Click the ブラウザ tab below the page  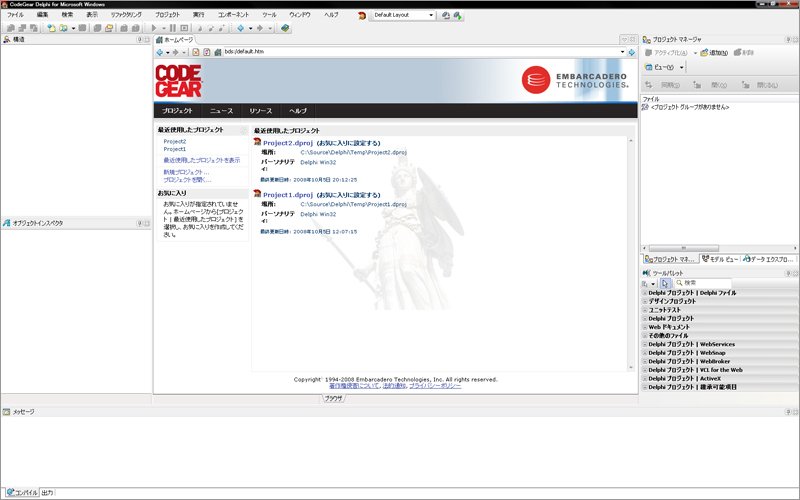coord(334,398)
